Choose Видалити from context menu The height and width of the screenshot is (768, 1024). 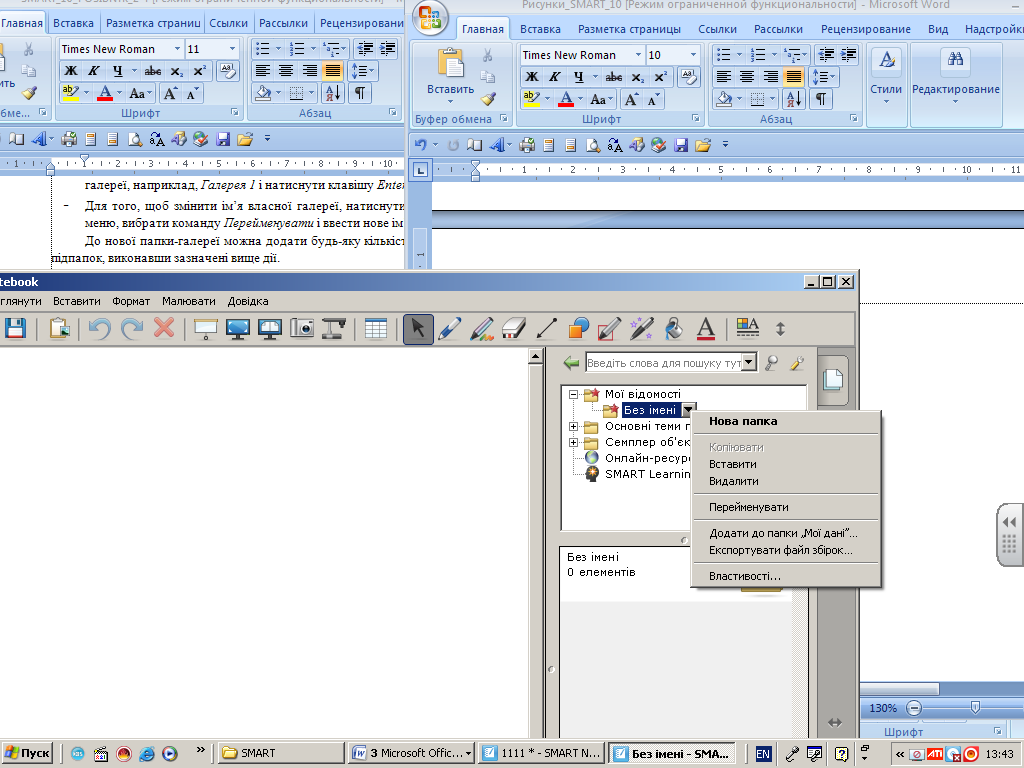pyautogui.click(x=733, y=481)
